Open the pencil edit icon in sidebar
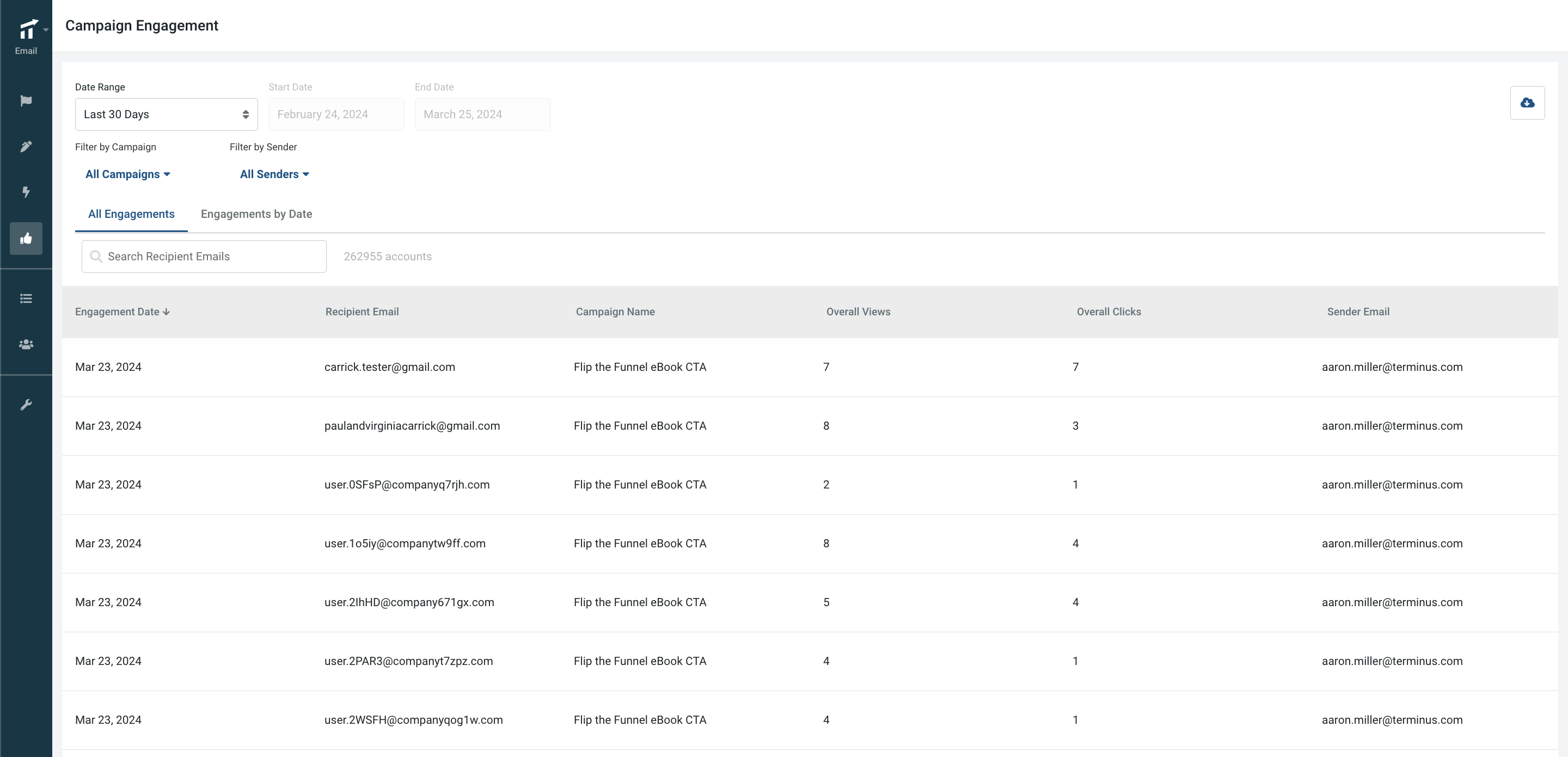The height and width of the screenshot is (757, 1568). [26, 146]
